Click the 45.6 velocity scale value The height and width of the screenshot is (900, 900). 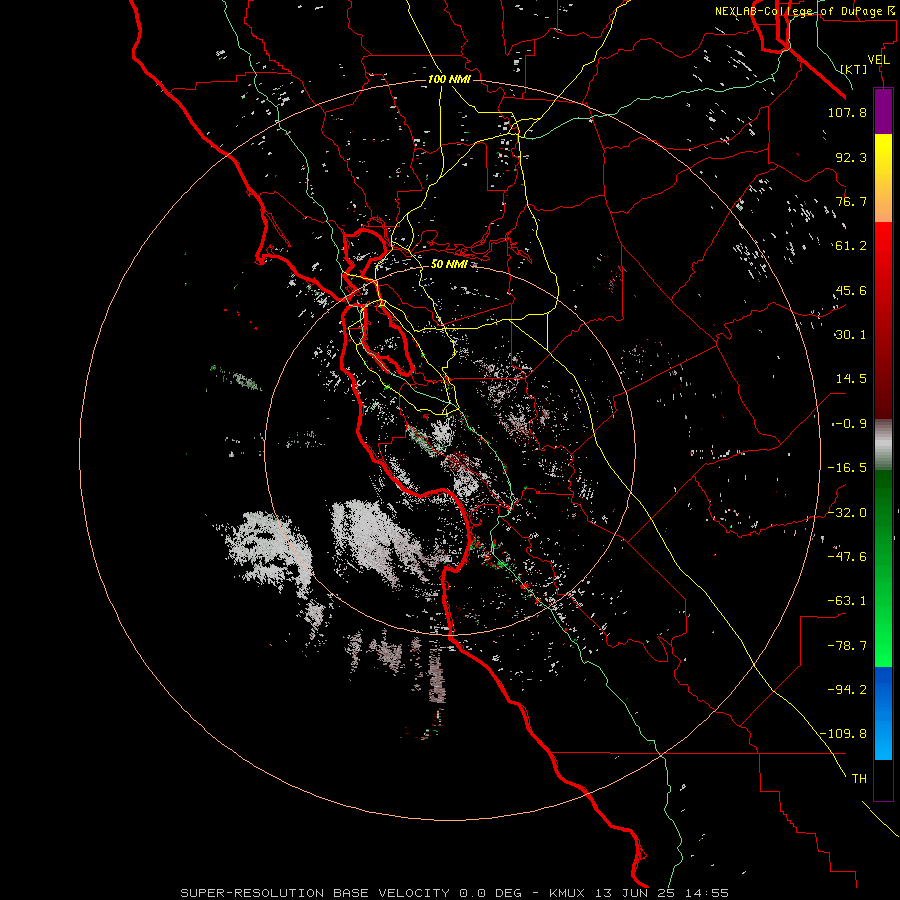pyautogui.click(x=851, y=290)
